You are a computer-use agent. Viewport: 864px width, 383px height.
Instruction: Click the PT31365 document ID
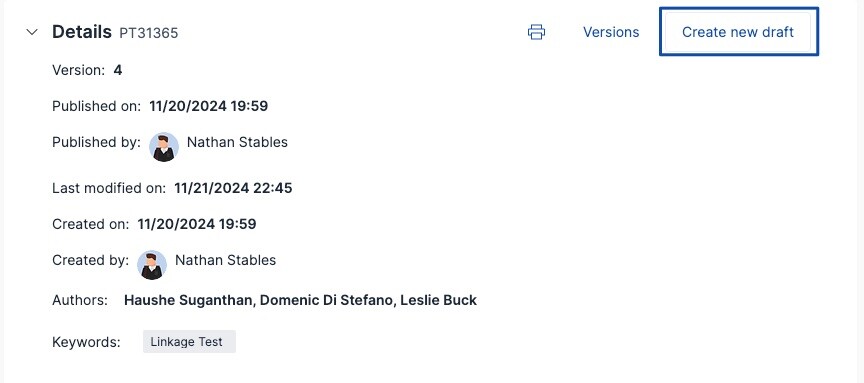(149, 33)
